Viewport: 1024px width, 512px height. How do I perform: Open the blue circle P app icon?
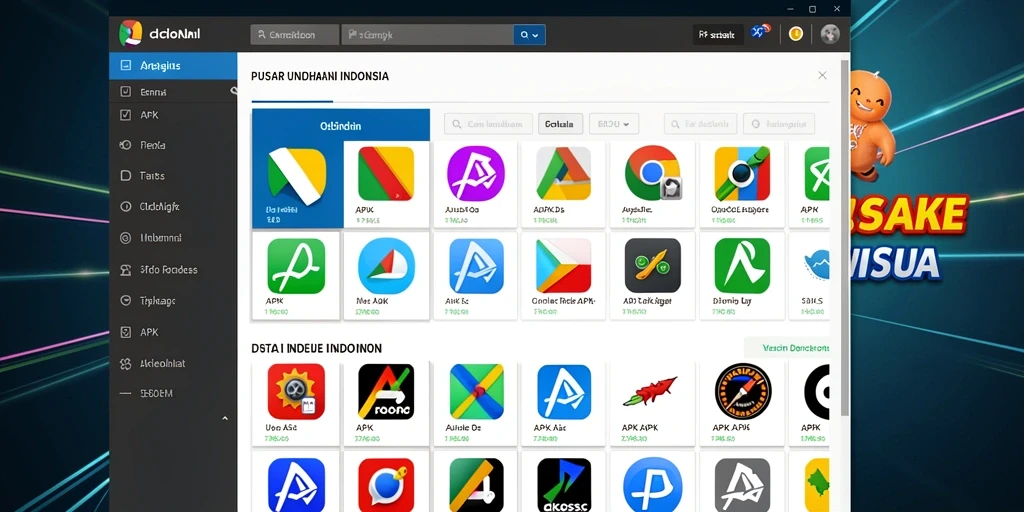653,485
